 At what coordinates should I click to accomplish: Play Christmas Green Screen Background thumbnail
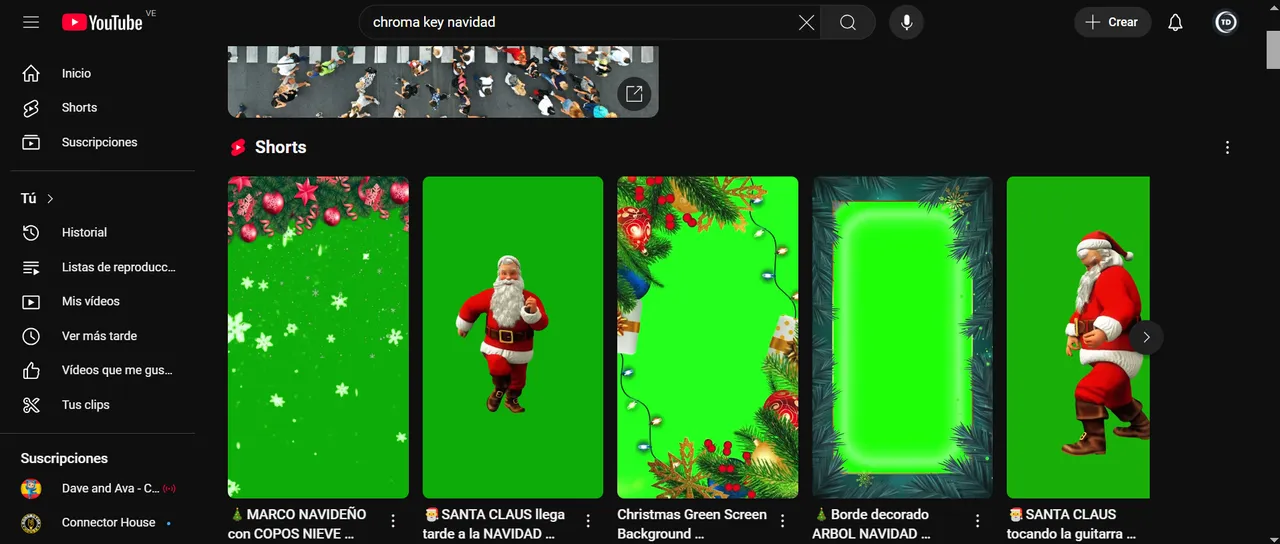708,337
